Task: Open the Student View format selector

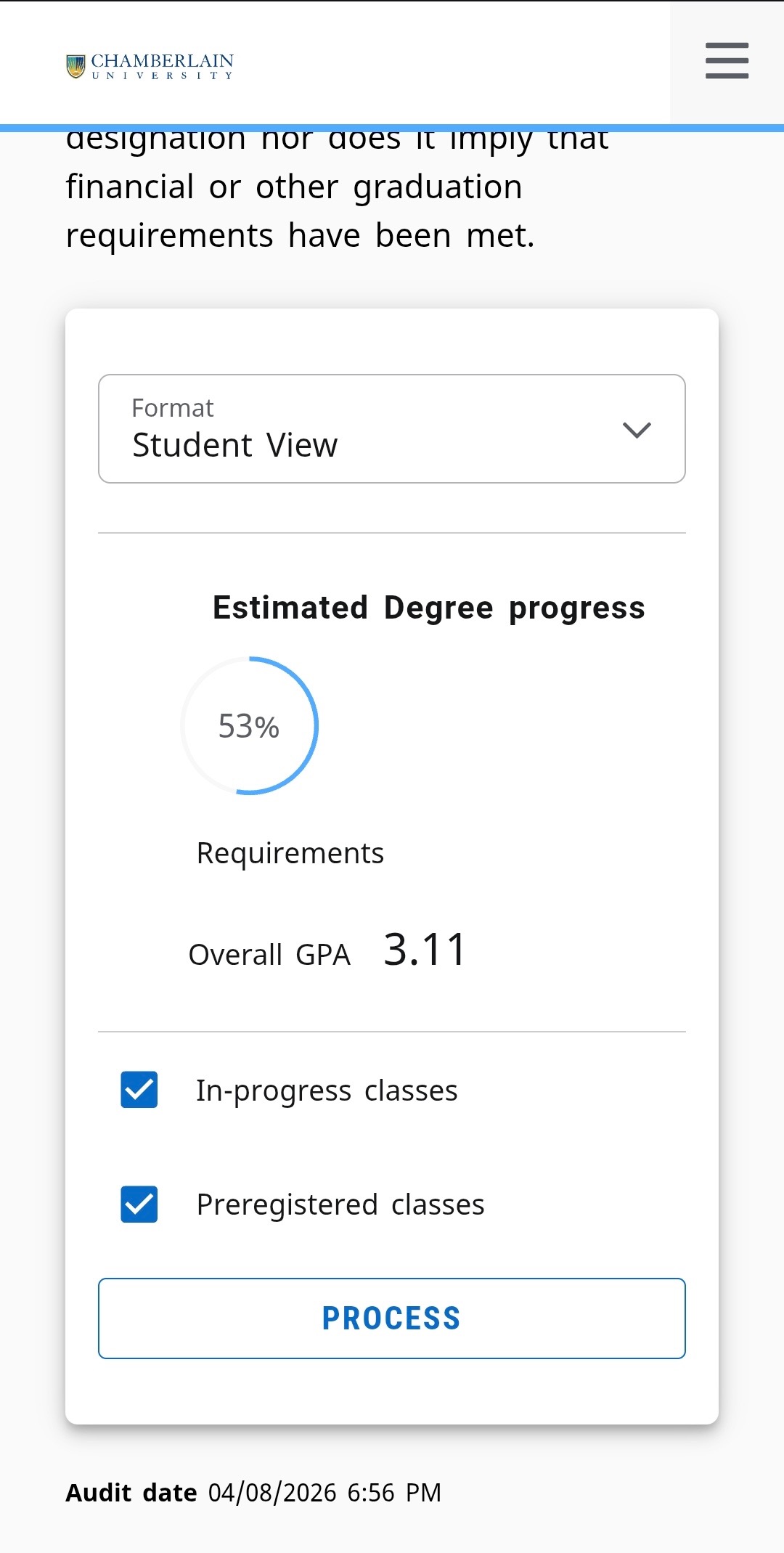Action: point(235,445)
